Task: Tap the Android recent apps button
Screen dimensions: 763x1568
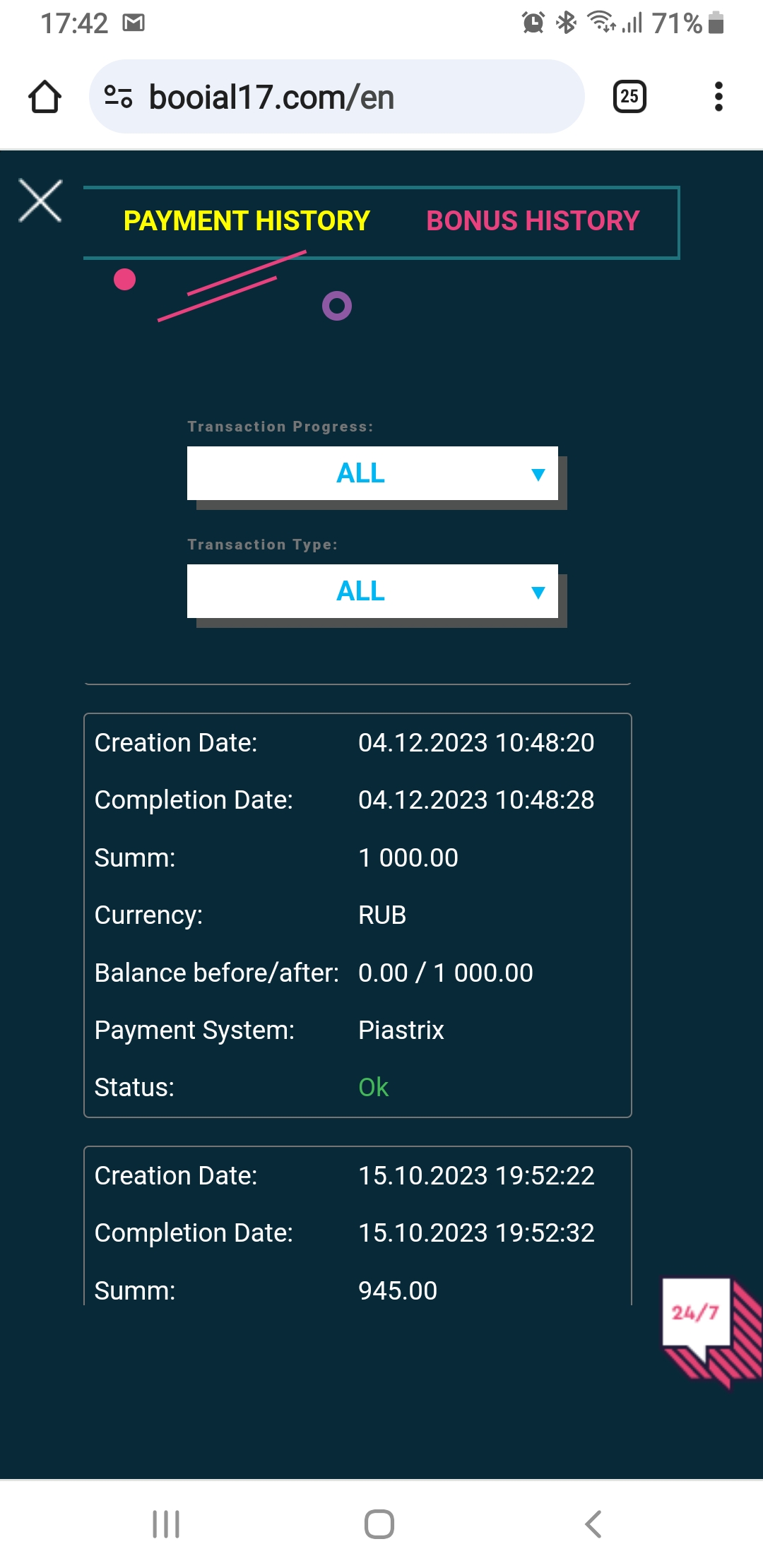Action: 166,1524
